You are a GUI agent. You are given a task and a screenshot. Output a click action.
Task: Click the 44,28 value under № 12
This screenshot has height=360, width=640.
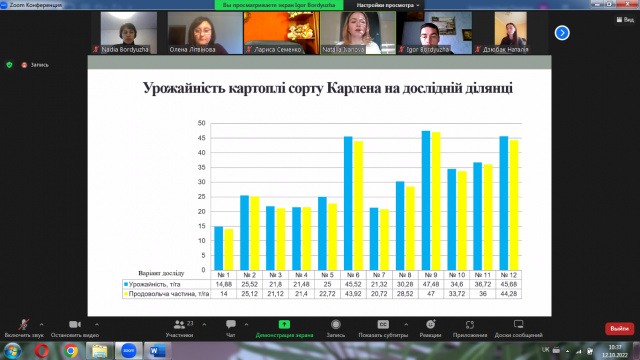(x=509, y=293)
